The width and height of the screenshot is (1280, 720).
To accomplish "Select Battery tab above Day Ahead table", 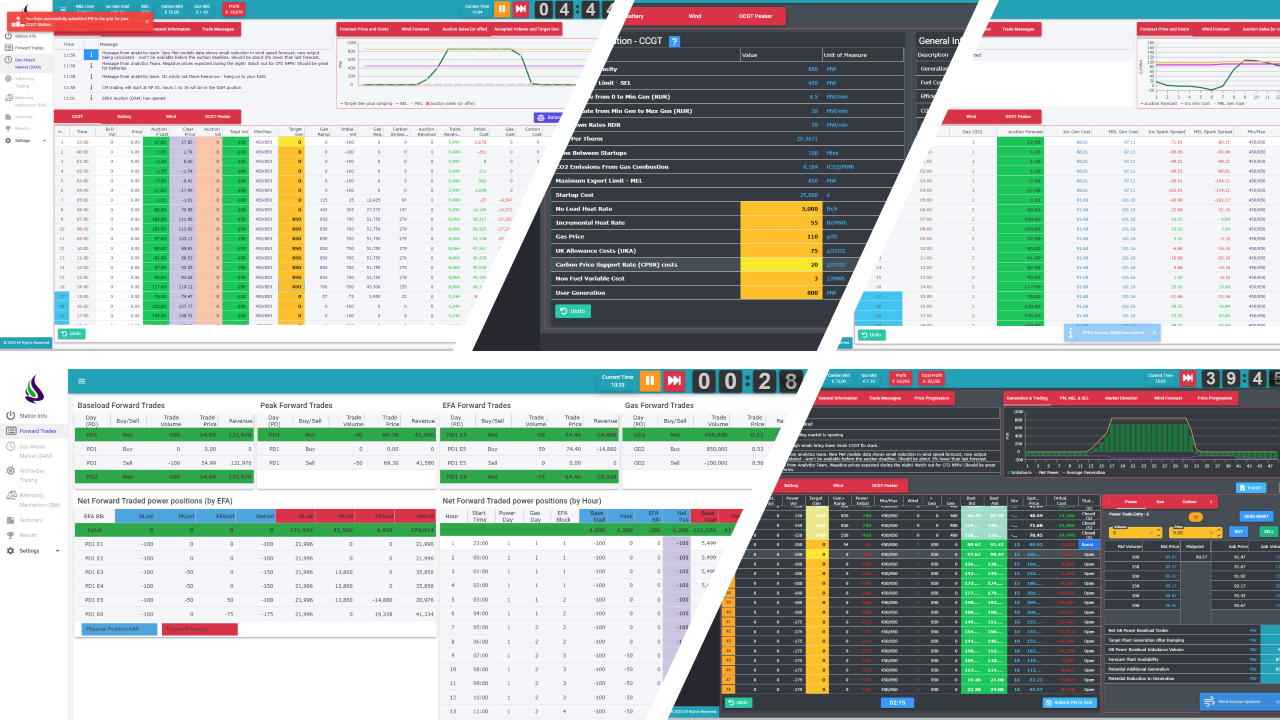I will click(x=125, y=116).
